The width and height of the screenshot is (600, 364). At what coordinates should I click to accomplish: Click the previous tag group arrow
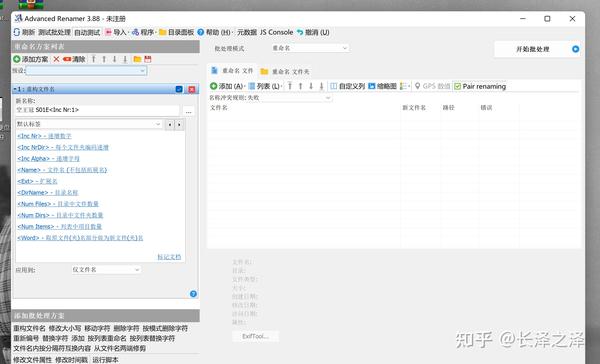170,124
